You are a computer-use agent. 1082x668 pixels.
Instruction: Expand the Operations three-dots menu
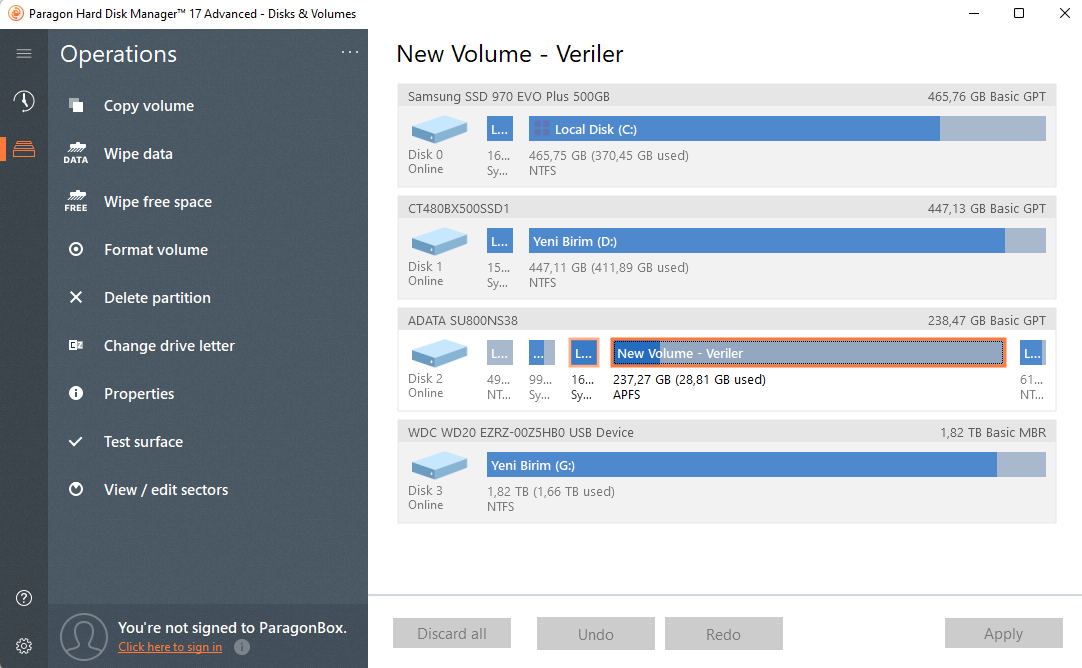[x=349, y=53]
